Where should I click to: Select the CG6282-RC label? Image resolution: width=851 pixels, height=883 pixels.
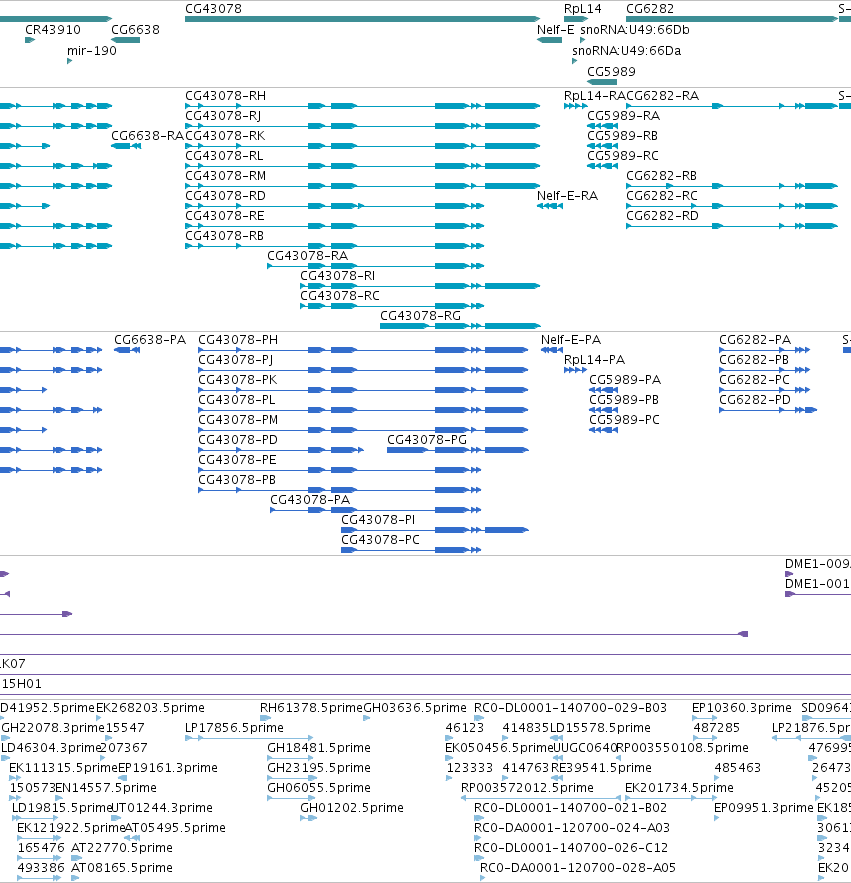click(x=662, y=196)
